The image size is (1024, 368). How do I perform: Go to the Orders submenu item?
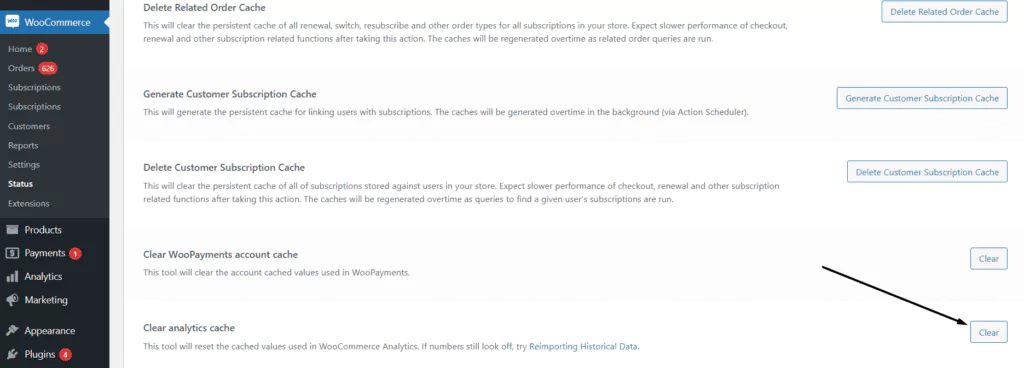(21, 68)
